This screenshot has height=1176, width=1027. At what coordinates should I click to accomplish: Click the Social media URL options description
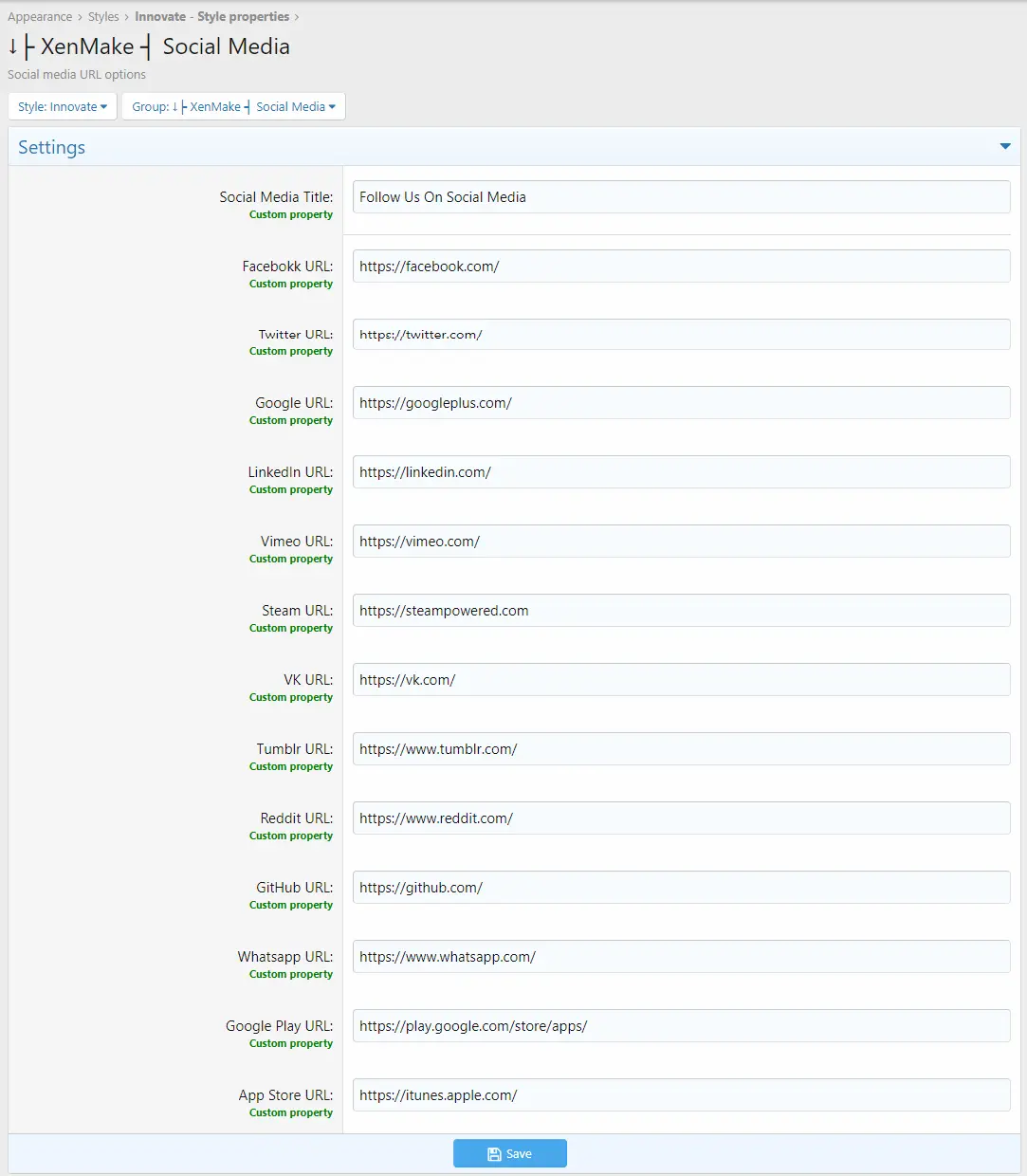coord(77,75)
